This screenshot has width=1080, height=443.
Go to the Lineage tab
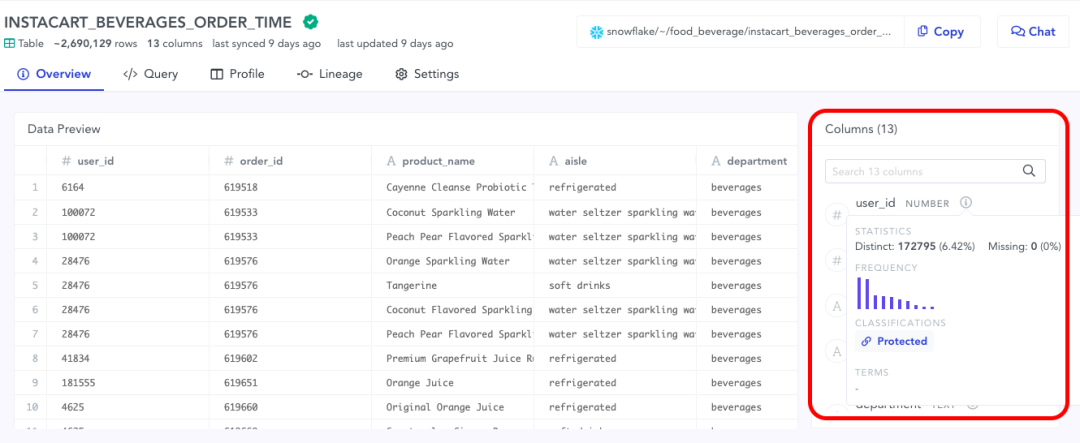330,74
